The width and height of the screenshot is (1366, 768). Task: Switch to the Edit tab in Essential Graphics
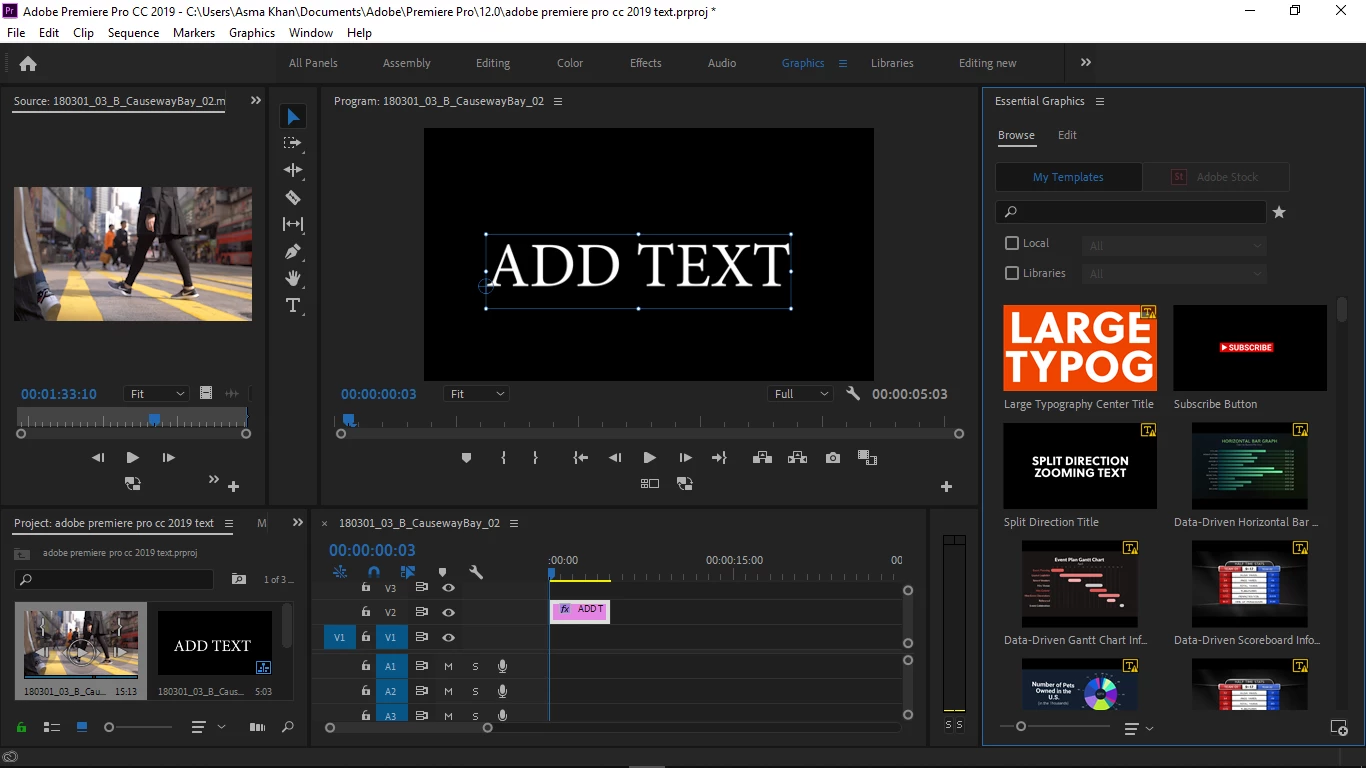coord(1068,135)
